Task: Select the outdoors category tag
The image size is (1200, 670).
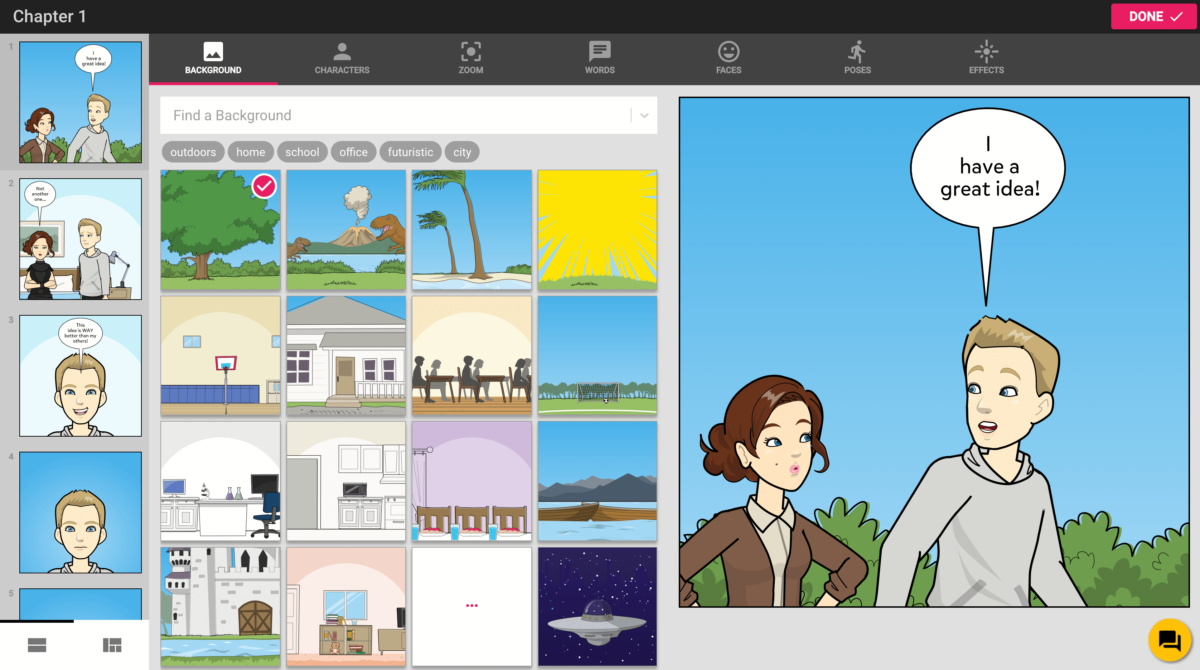Action: (x=192, y=151)
